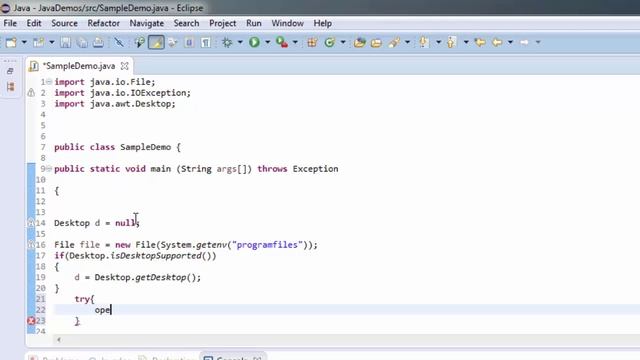640x360 pixels.
Task: Click on 'public class SampleDemo {' text
Action: pos(118,147)
